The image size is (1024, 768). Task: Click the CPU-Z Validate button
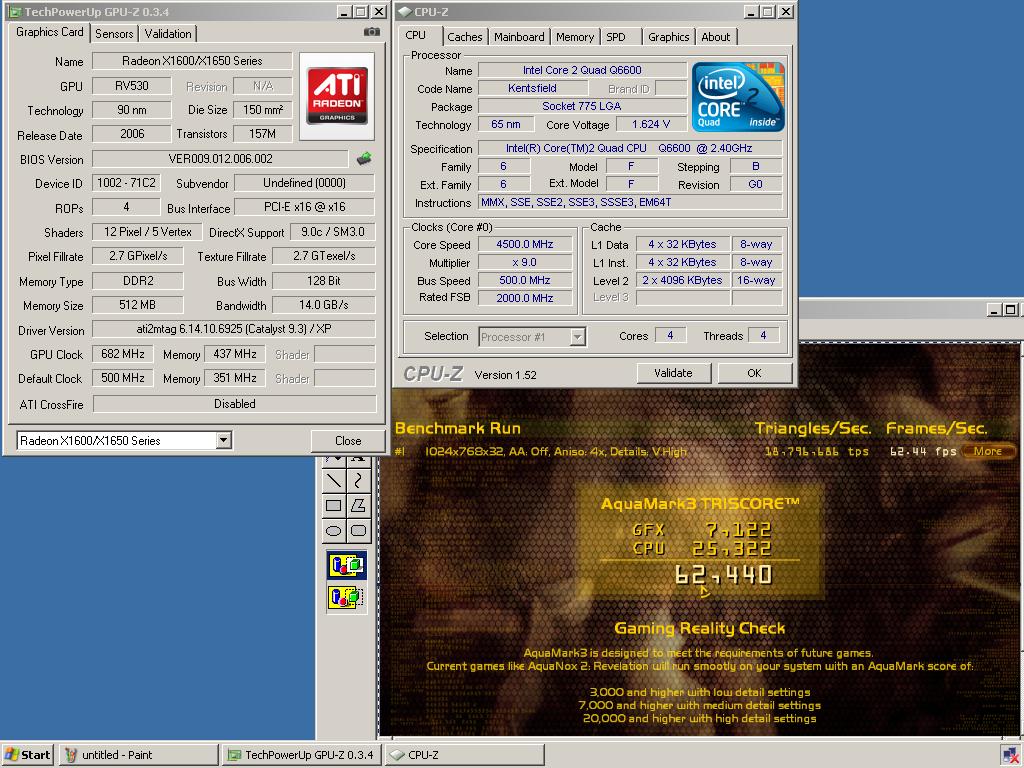point(673,373)
